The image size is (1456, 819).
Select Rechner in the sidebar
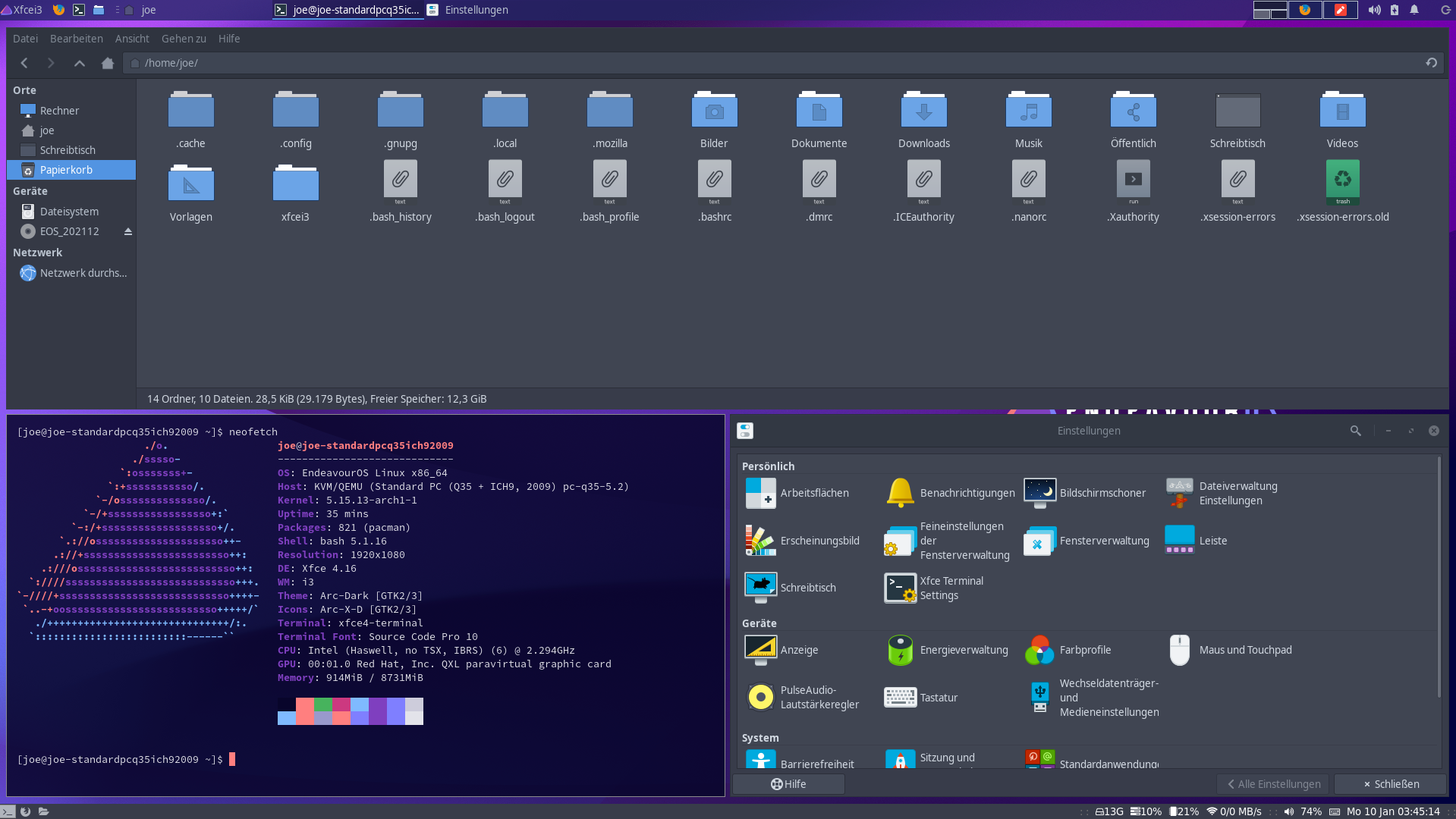[71, 111]
